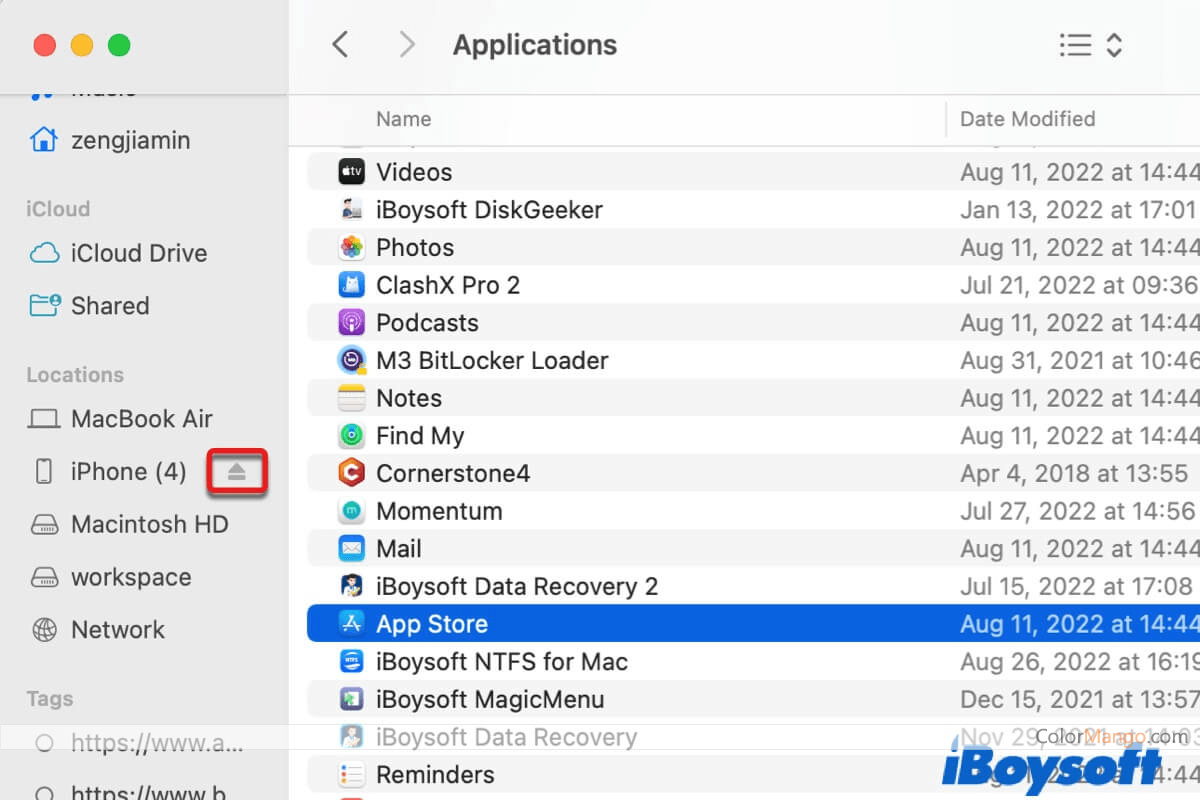Click the list view icon near top right
Viewport: 1200px width, 800px height.
click(1074, 44)
